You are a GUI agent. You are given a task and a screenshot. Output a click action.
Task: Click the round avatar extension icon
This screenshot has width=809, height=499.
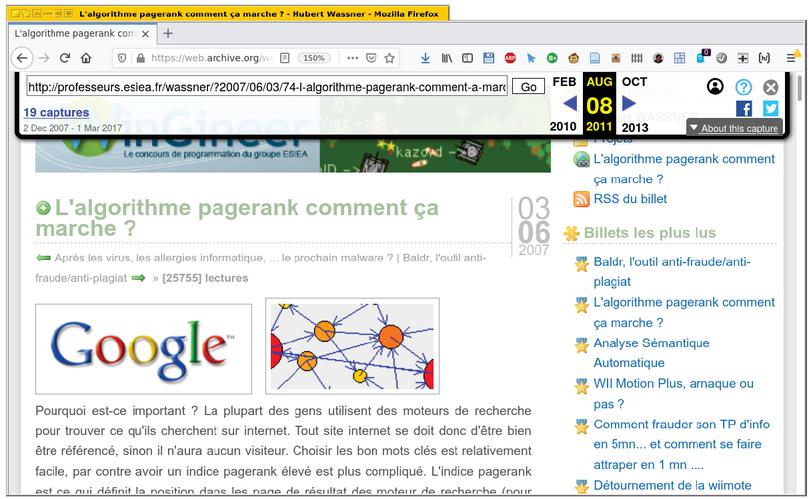coord(658,58)
